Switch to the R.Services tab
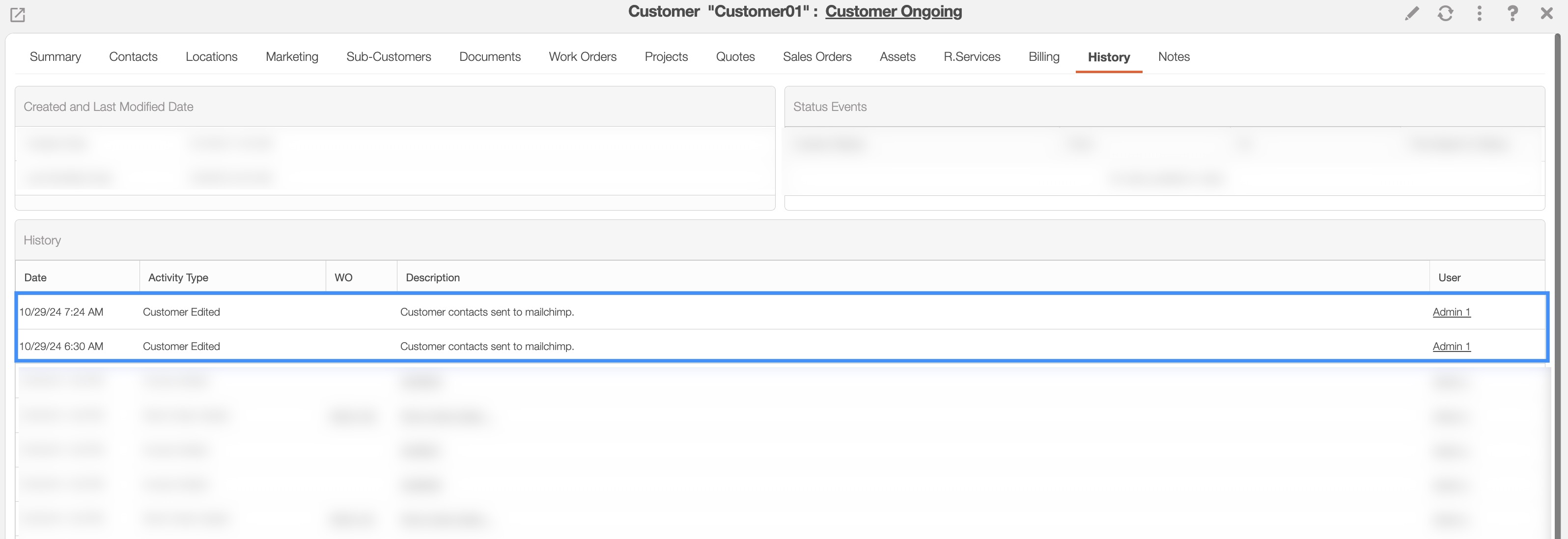 click(x=972, y=56)
